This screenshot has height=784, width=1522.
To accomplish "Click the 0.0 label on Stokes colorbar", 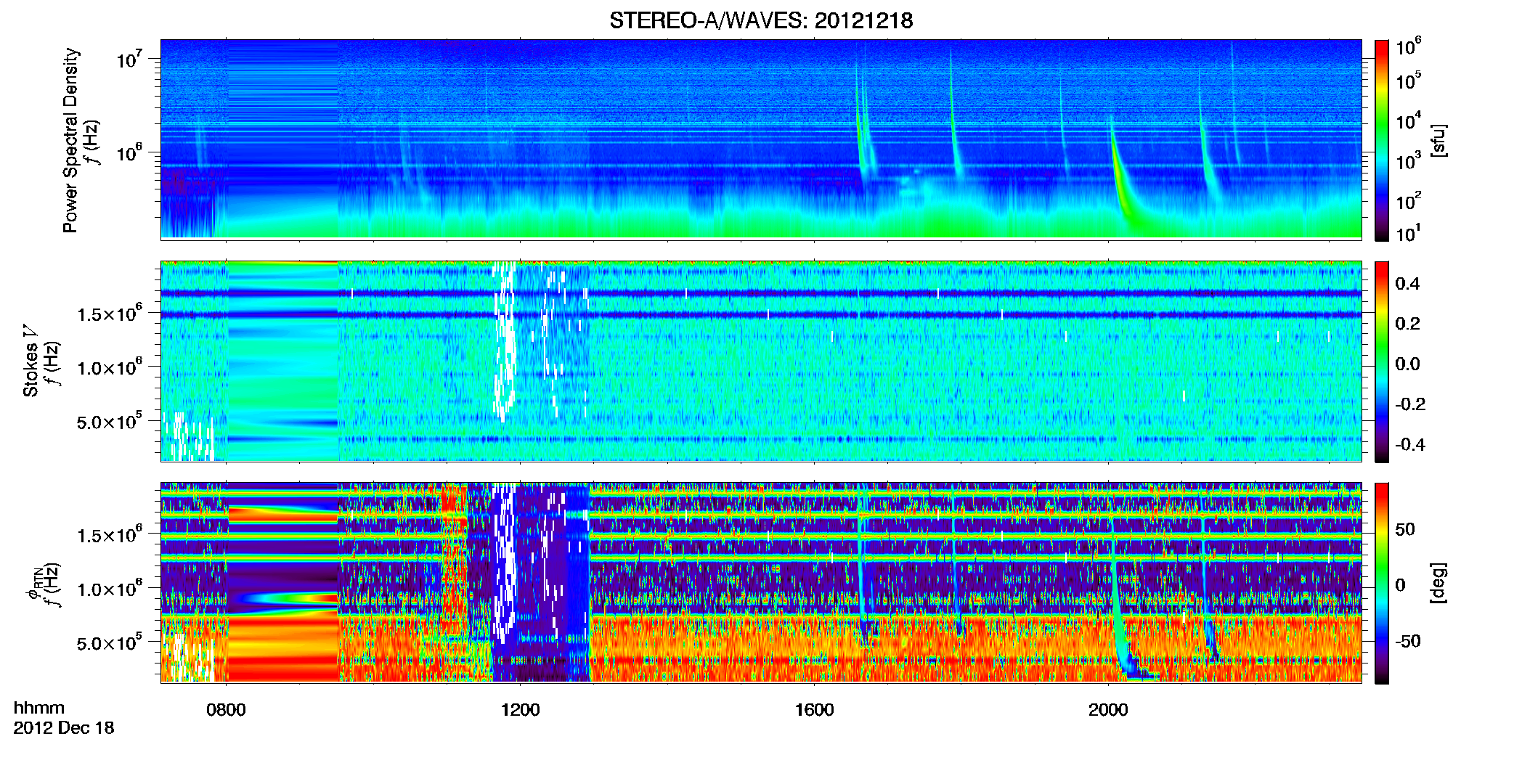I will pyautogui.click(x=1407, y=364).
